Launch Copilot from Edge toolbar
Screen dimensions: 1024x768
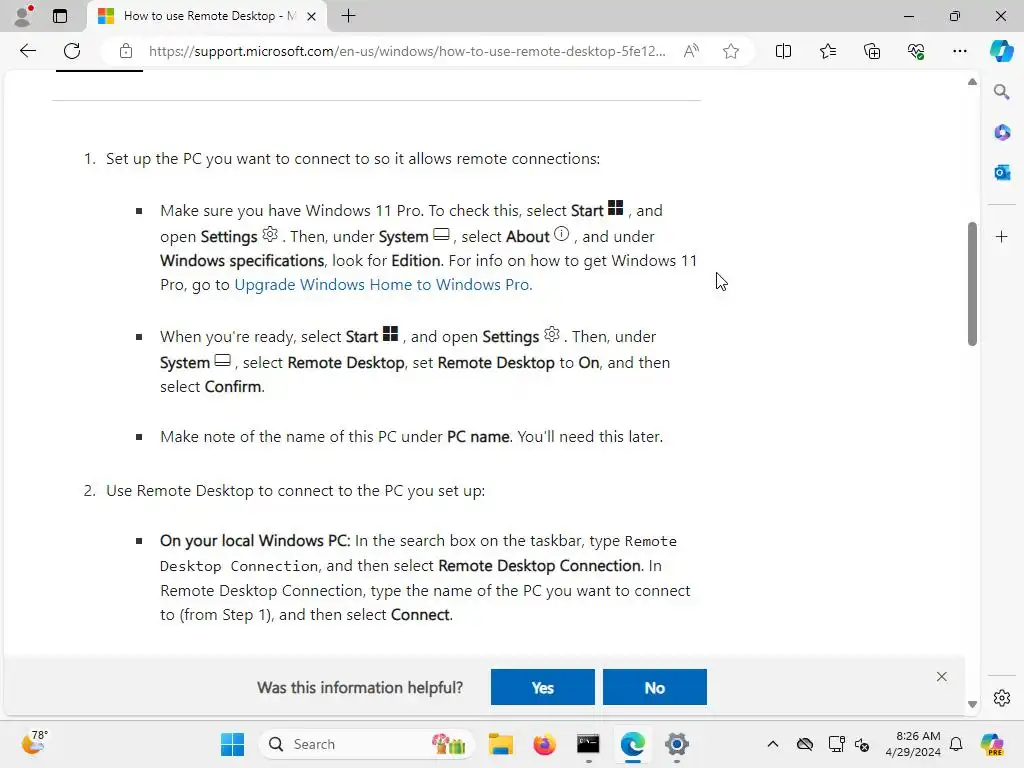click(1001, 51)
